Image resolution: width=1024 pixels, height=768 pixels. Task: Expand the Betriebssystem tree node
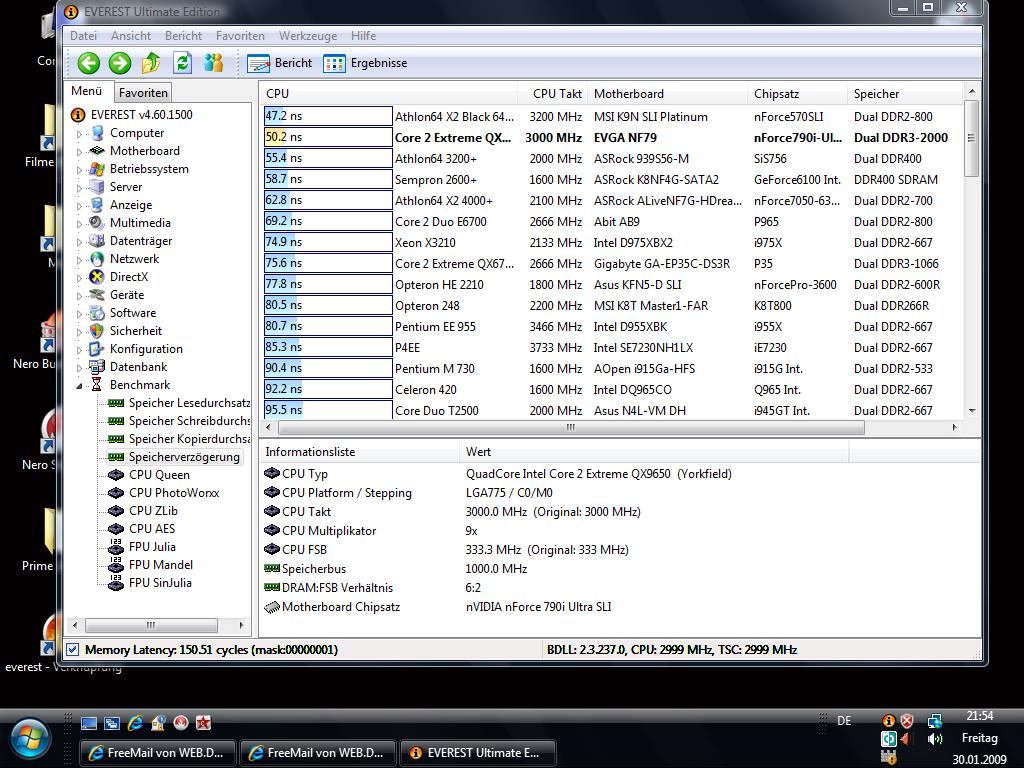point(79,170)
